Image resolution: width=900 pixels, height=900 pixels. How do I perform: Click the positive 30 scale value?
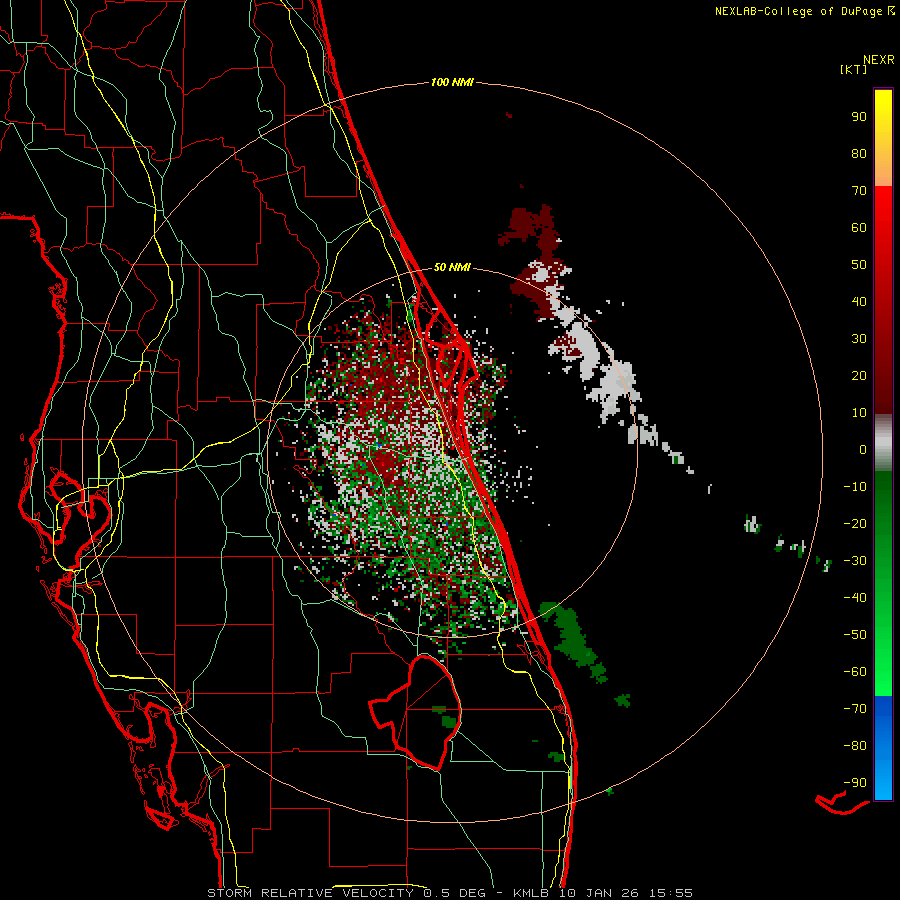[x=859, y=339]
